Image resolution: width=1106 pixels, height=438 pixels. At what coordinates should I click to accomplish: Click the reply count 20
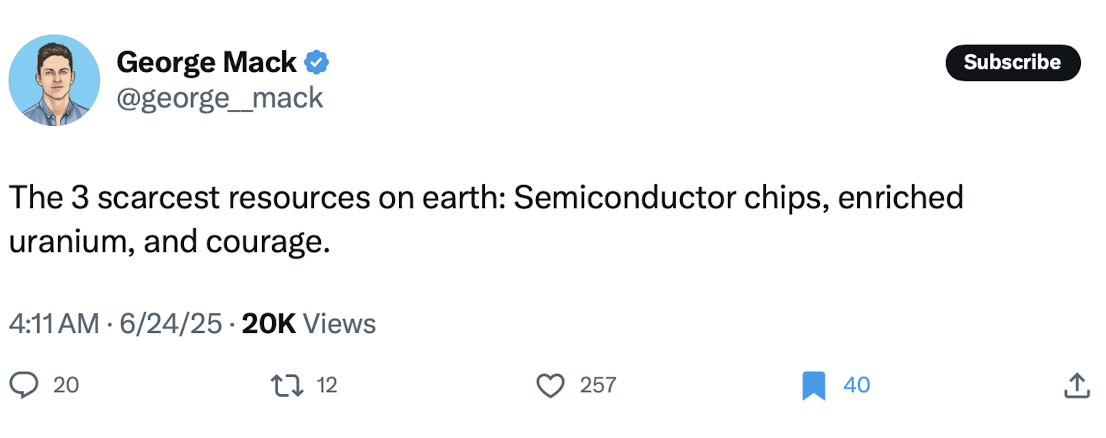(x=65, y=385)
